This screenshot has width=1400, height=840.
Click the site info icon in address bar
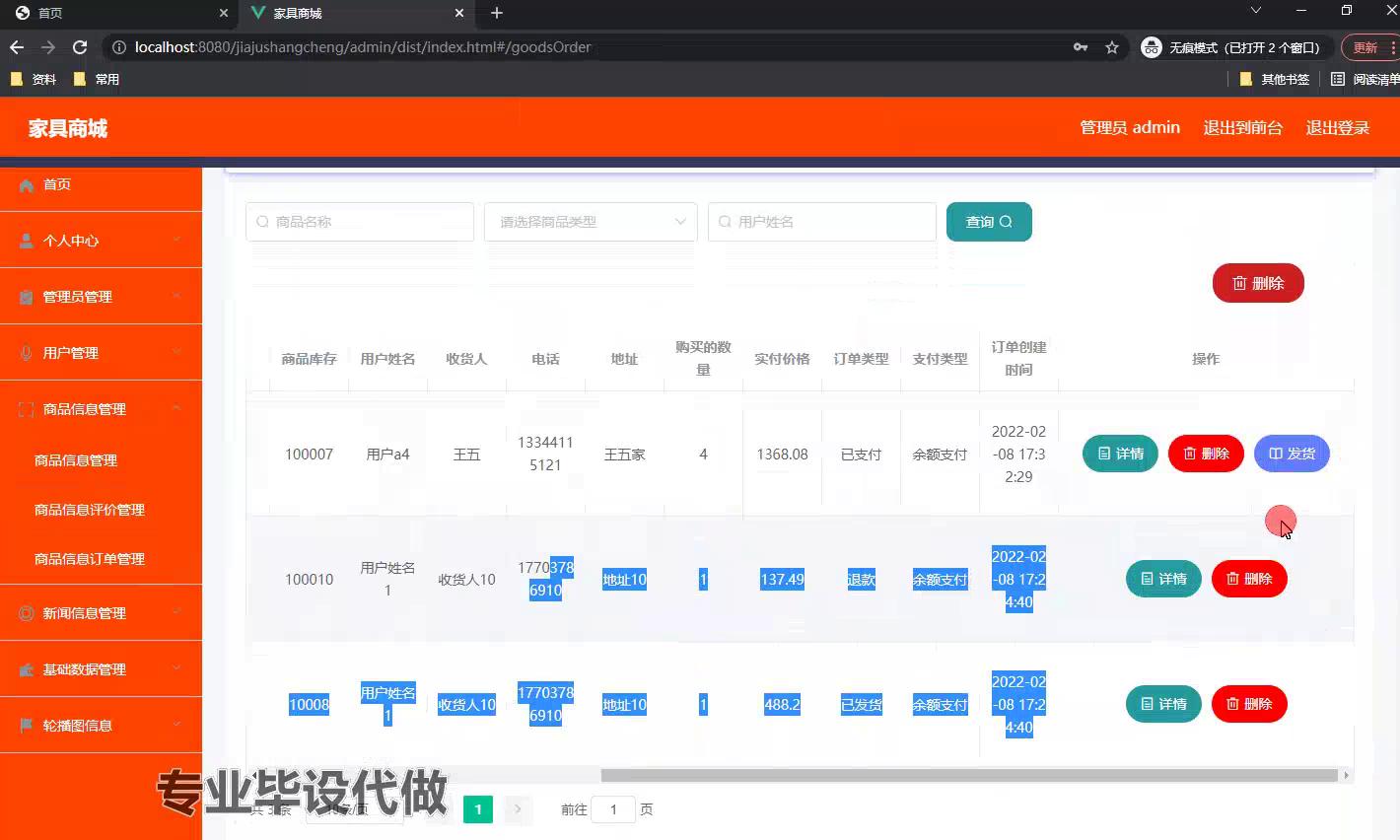[118, 47]
